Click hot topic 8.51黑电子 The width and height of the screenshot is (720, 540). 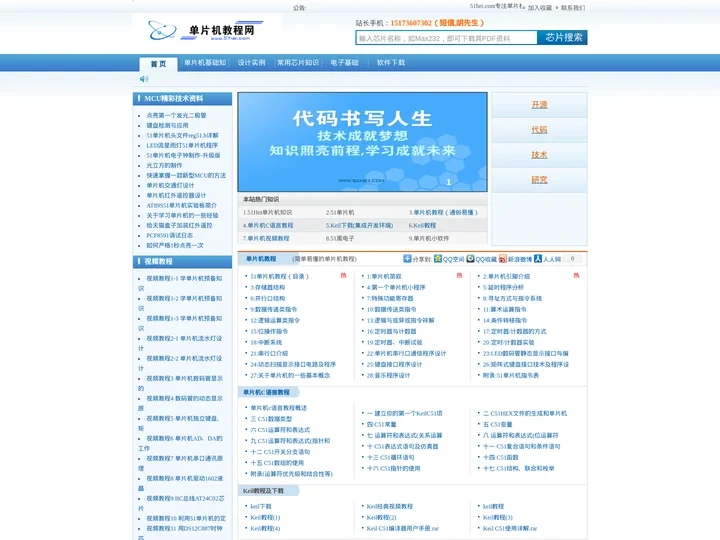[340, 238]
